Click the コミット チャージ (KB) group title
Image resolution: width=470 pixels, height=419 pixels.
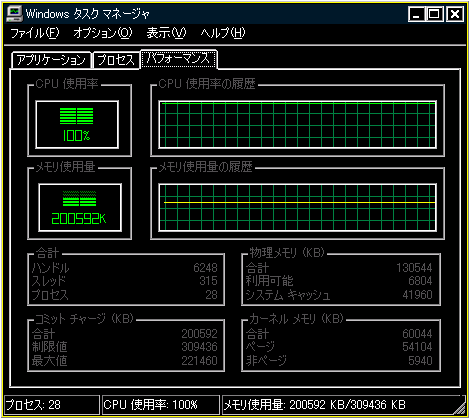click(84, 319)
